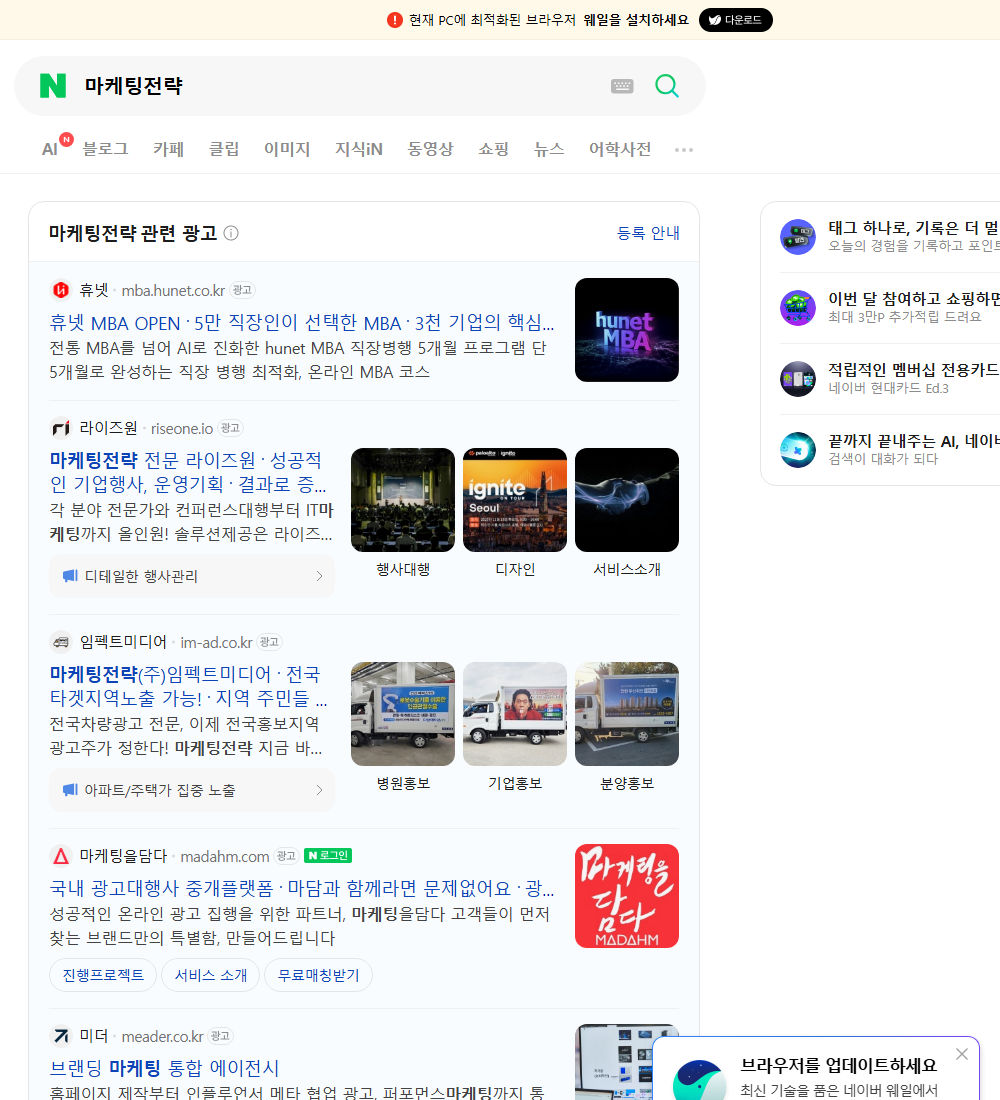Click the red warning icon in top banner

coord(395,20)
